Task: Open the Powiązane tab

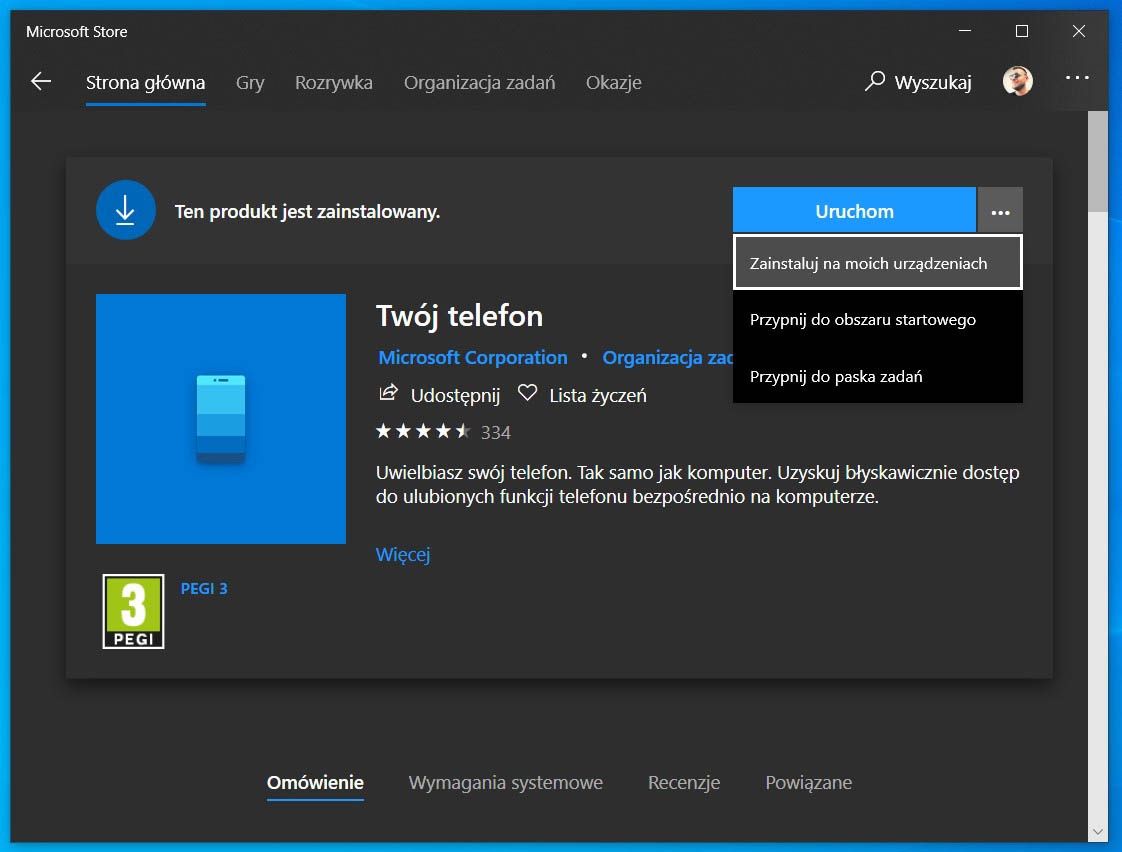Action: click(809, 783)
